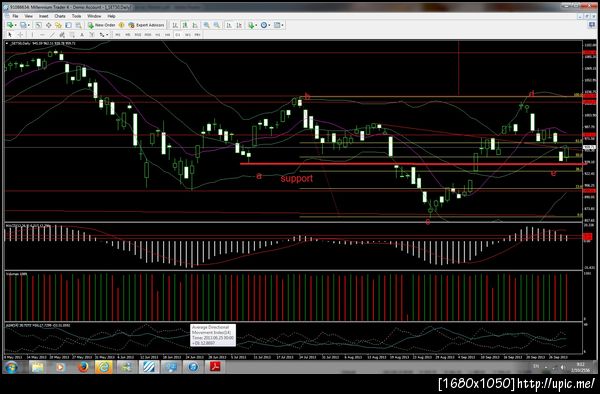Open the Tools menu
This screenshot has height=394, width=600.
77,16
